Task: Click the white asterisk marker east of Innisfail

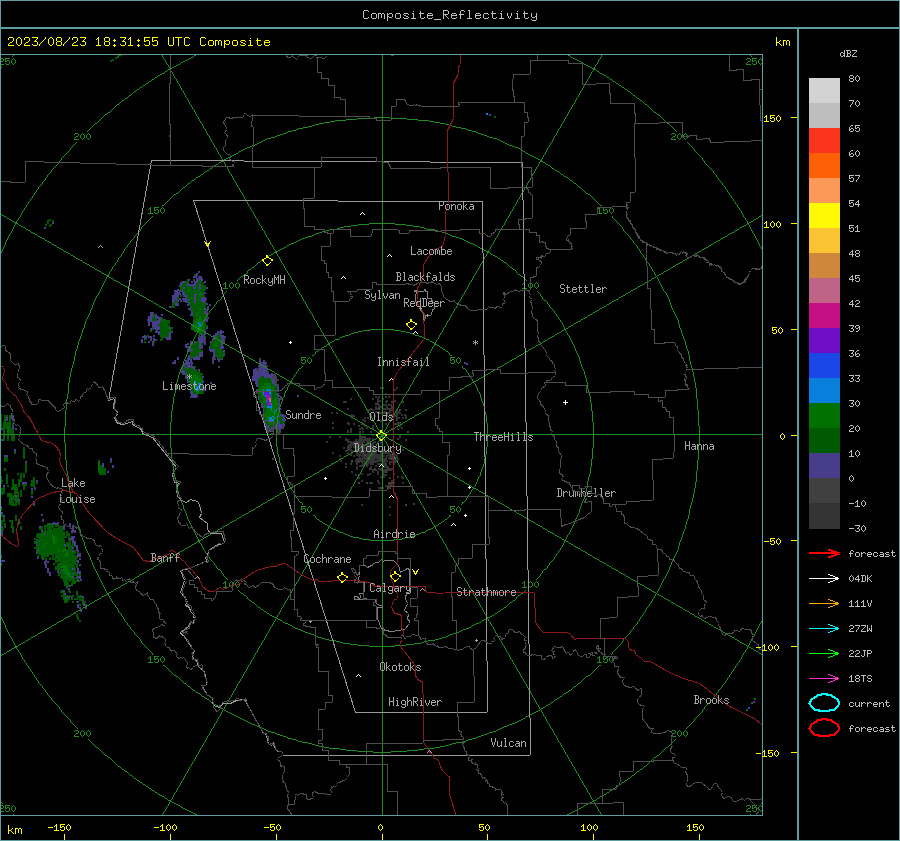Action: coord(475,343)
